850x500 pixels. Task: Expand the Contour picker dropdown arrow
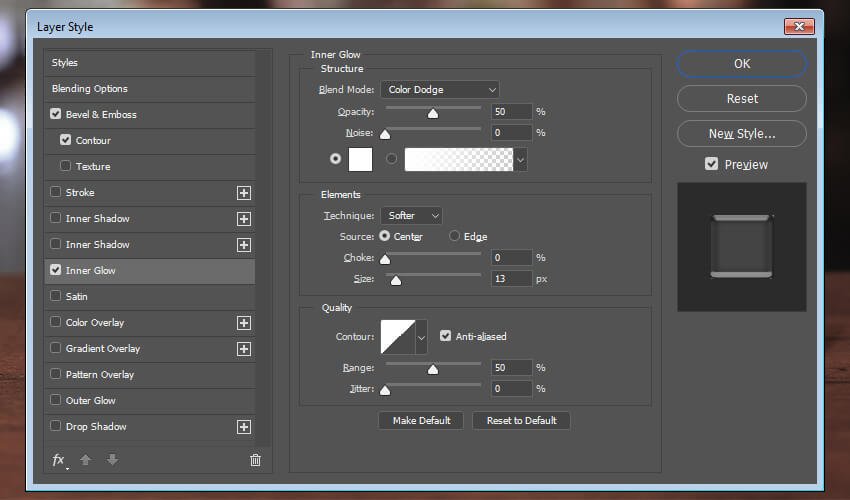click(421, 337)
